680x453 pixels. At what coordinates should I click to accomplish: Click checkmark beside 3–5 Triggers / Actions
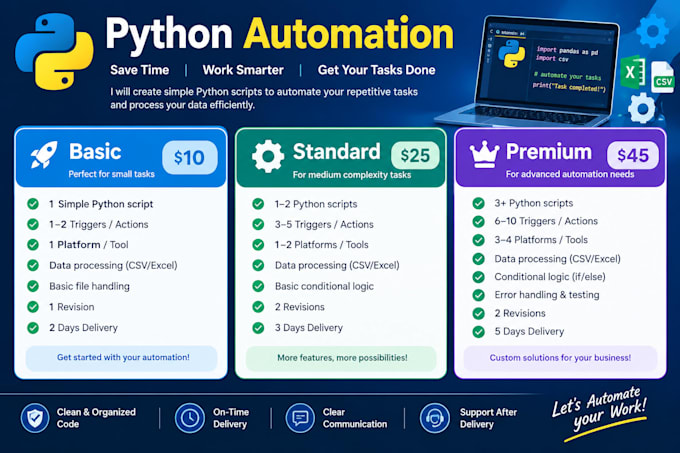[258, 224]
